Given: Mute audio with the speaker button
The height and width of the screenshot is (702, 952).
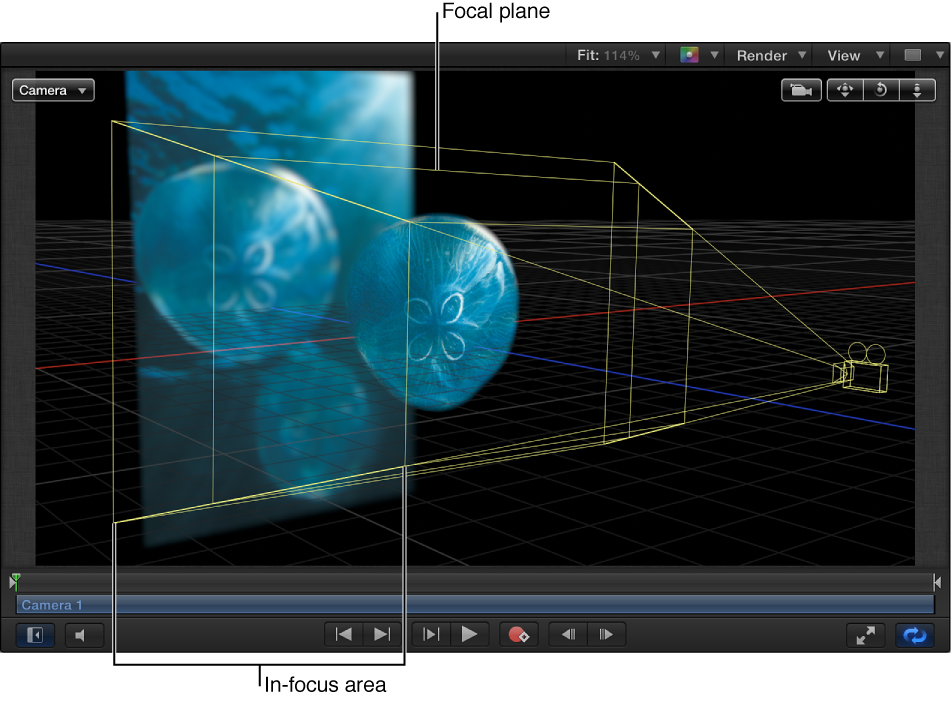Looking at the screenshot, I should pyautogui.click(x=83, y=634).
